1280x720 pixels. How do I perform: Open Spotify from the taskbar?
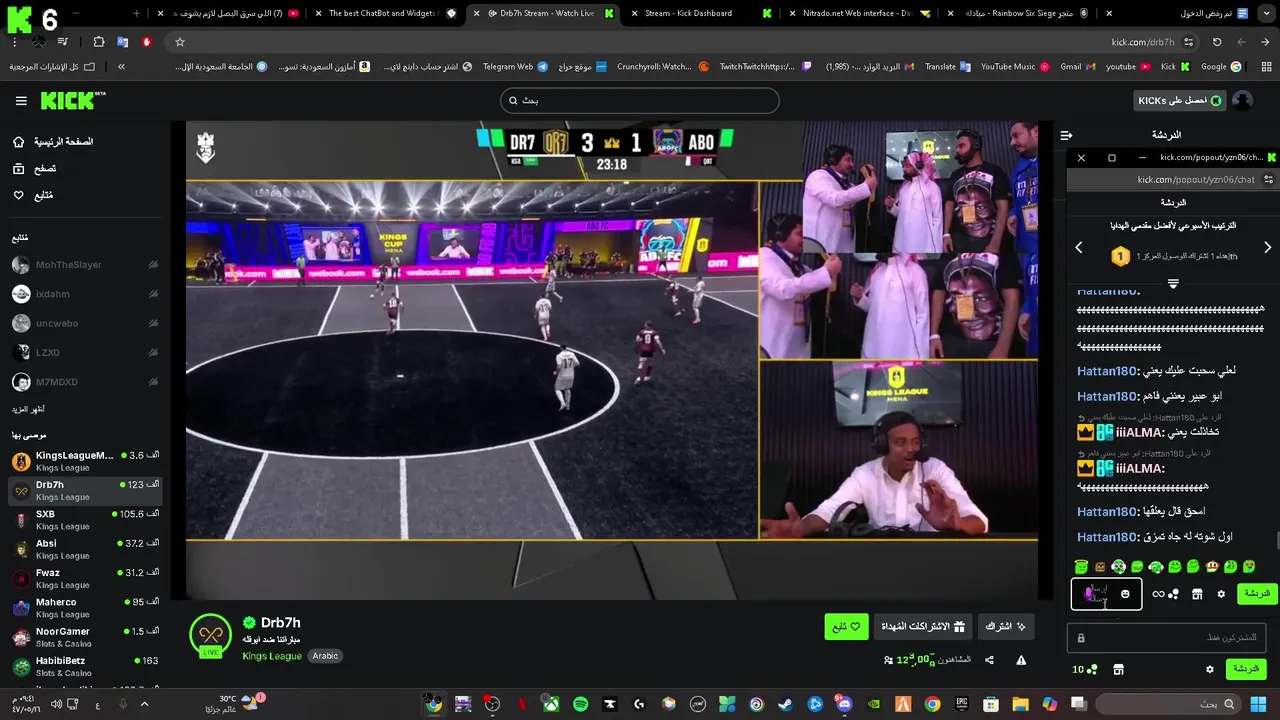point(581,704)
